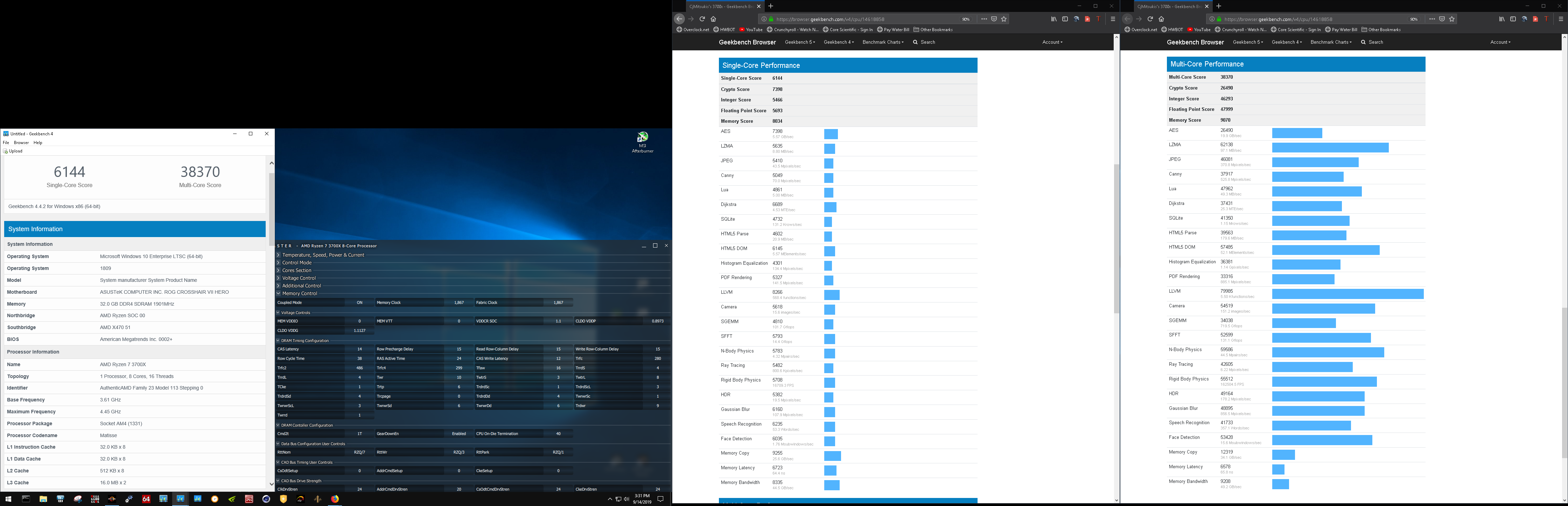Click volume icon in system tray
This screenshot has height=506, width=1568.
[626, 499]
